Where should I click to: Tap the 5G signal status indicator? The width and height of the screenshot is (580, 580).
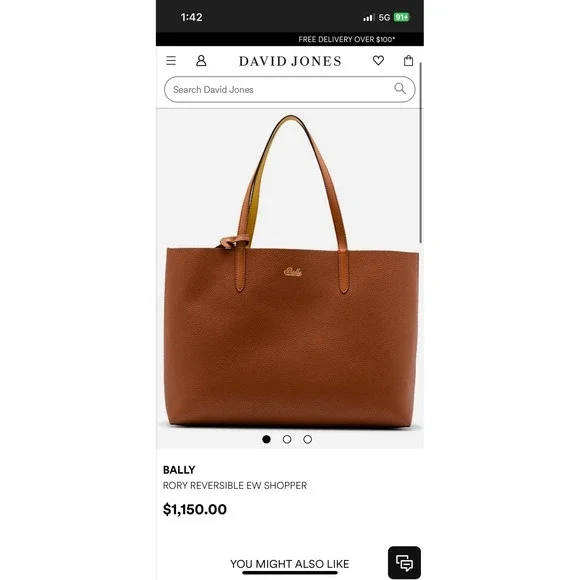(x=384, y=17)
